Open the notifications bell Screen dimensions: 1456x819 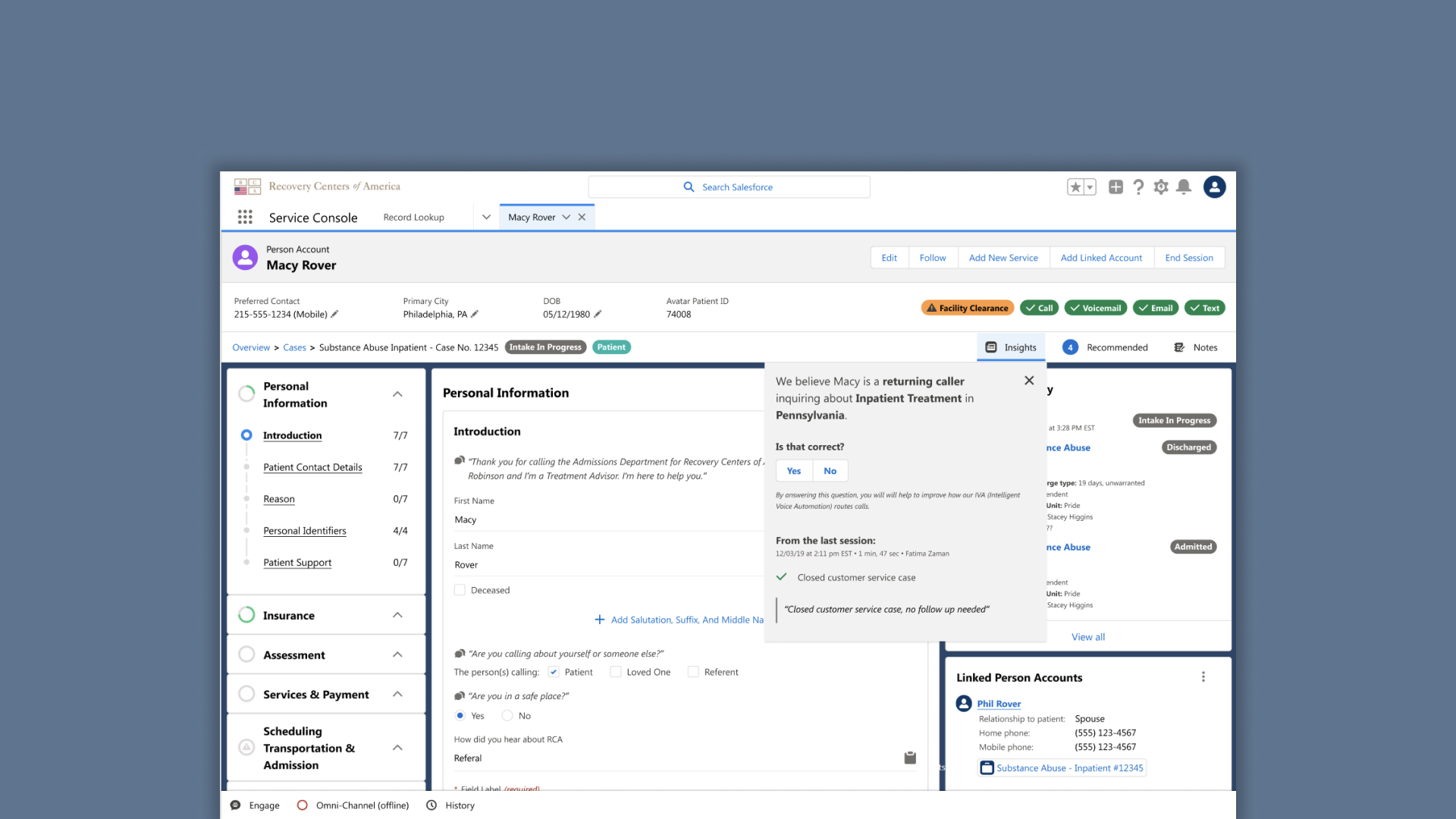pos(1184,187)
